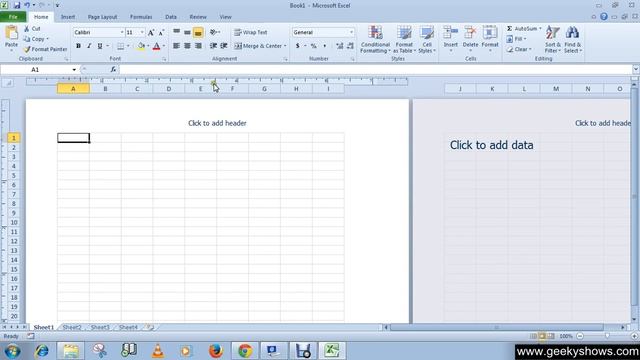640x360 pixels.
Task: Click the Insert Function fx icon
Action: point(113,70)
